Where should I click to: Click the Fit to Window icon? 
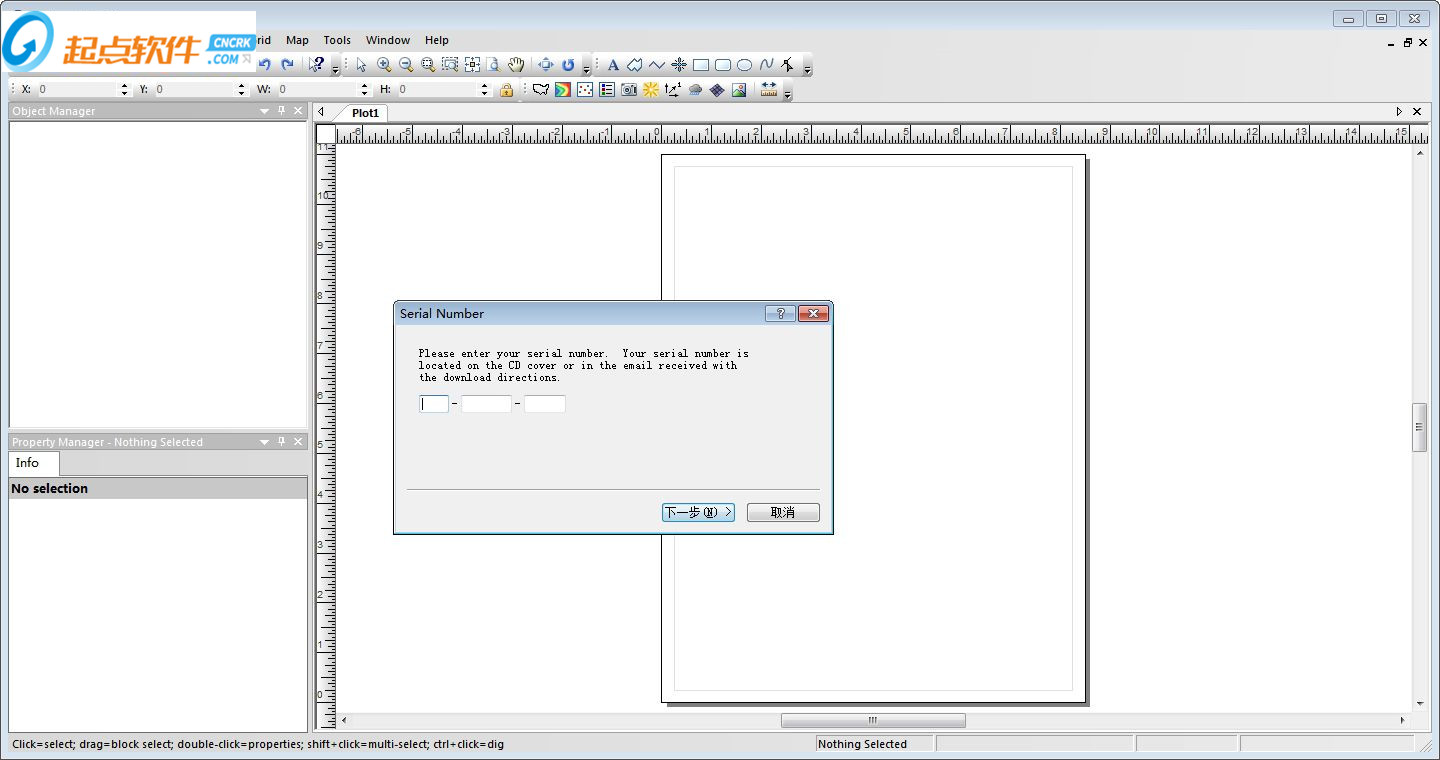point(472,65)
